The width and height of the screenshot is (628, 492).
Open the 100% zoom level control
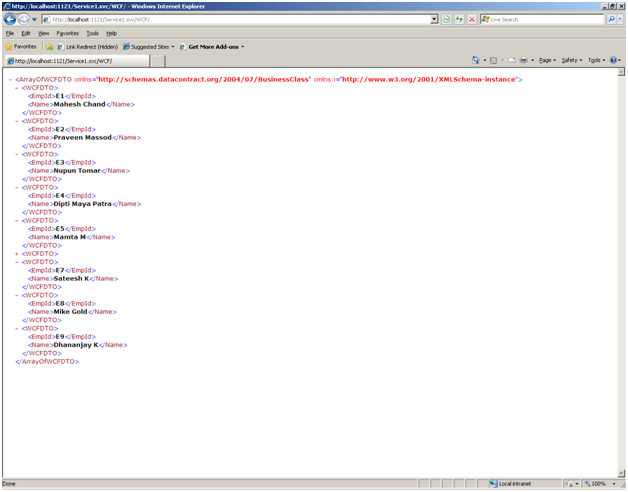tap(600, 483)
